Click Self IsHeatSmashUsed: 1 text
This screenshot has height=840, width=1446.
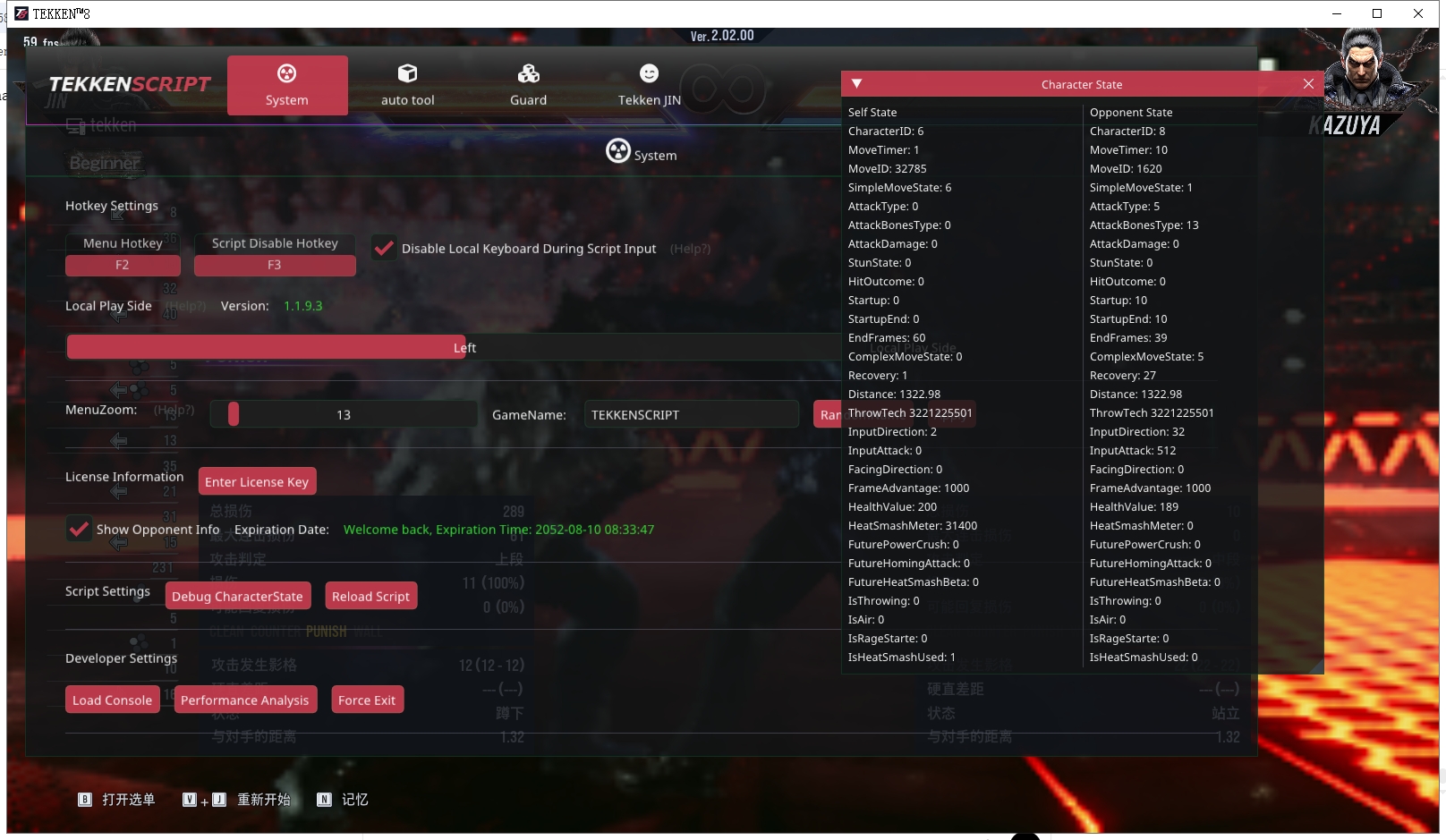coord(902,657)
